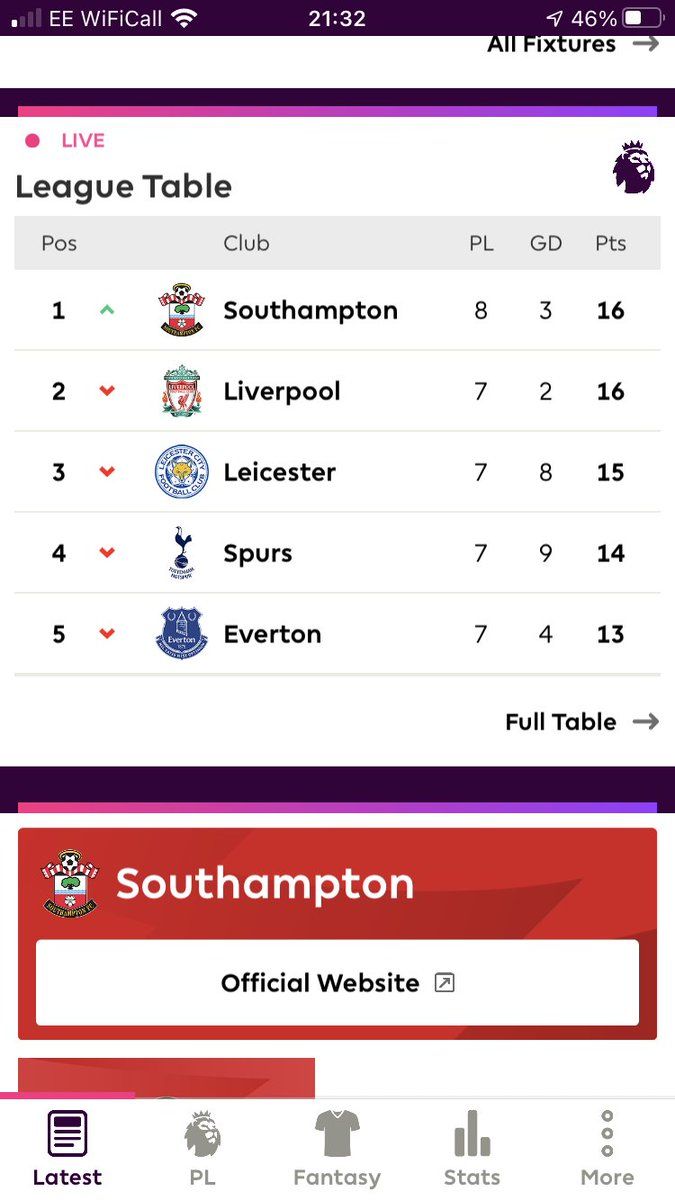Select the Liverpool table row name

(x=282, y=391)
